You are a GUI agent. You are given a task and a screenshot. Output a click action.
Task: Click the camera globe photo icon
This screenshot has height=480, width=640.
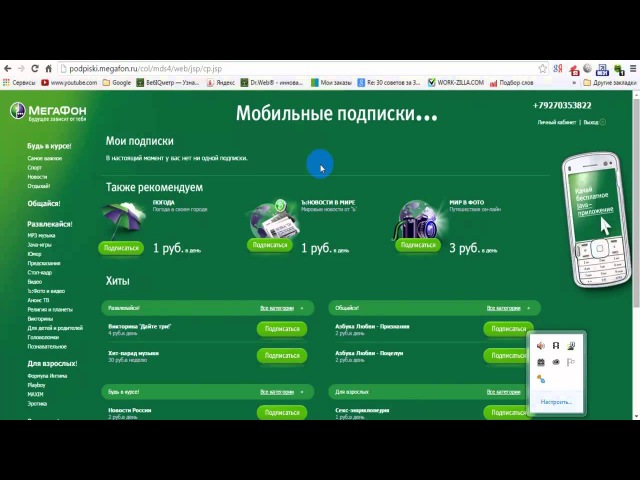tap(418, 218)
